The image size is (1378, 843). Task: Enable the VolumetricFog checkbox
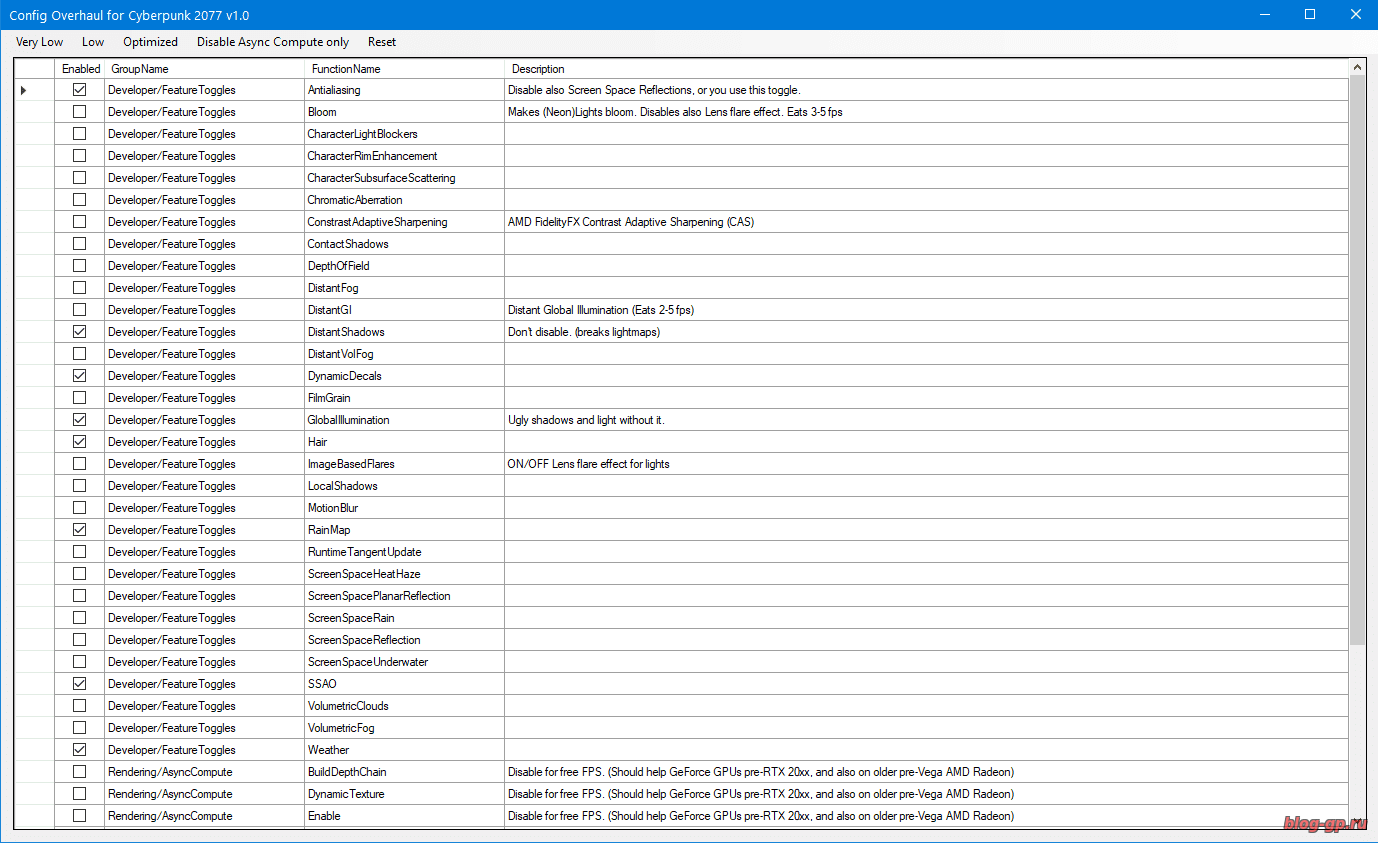click(x=80, y=728)
